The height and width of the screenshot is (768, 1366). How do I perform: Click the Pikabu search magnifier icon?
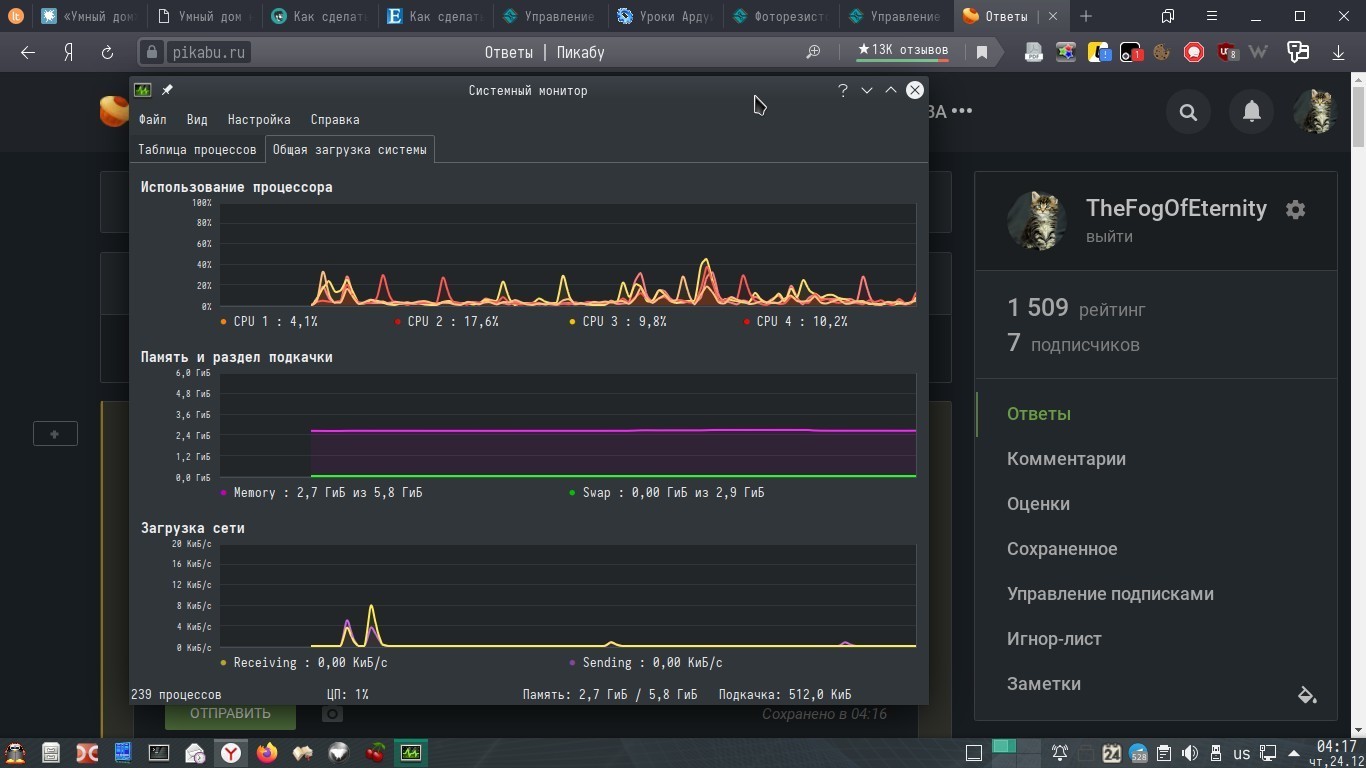point(1188,112)
